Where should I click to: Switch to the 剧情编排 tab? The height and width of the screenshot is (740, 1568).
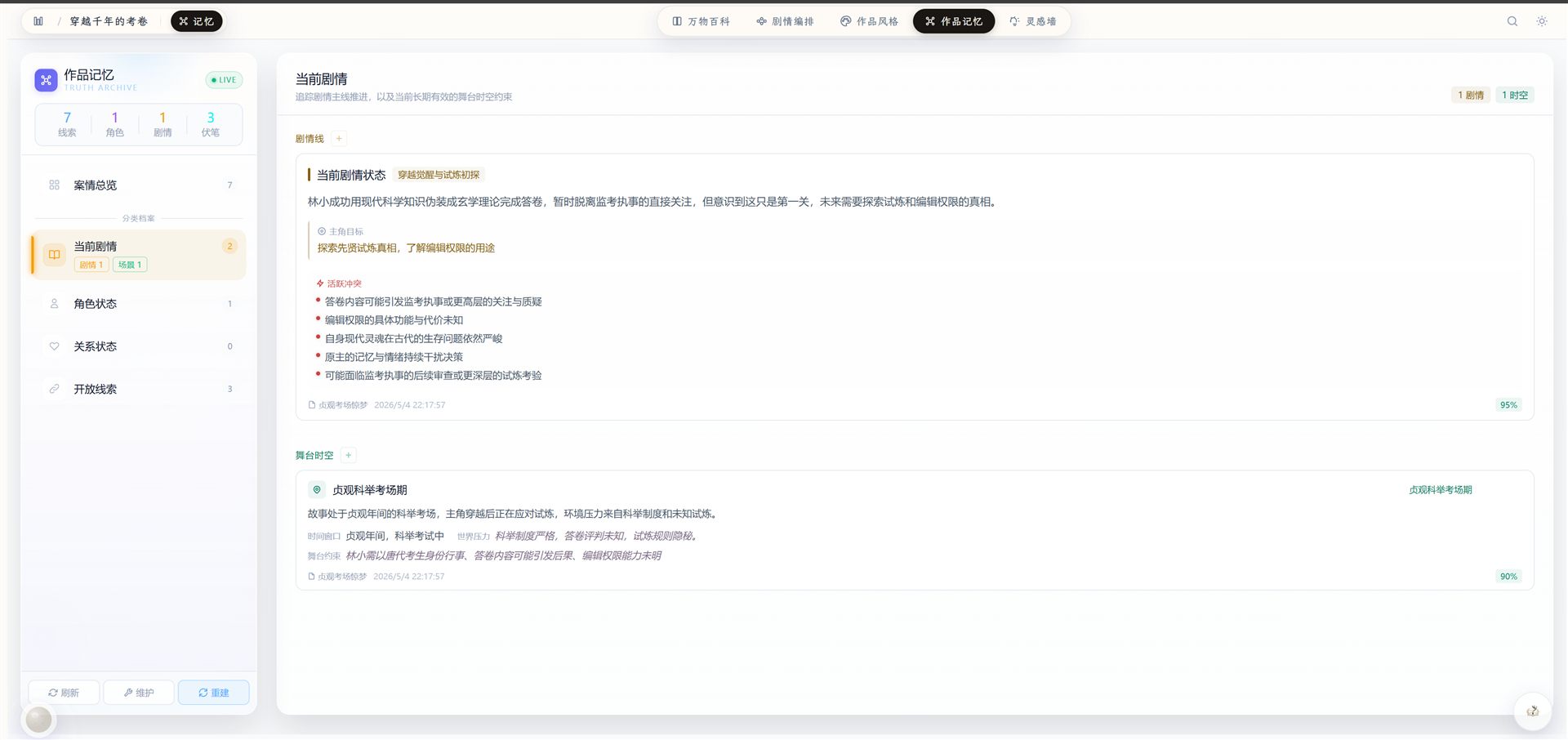click(x=785, y=21)
